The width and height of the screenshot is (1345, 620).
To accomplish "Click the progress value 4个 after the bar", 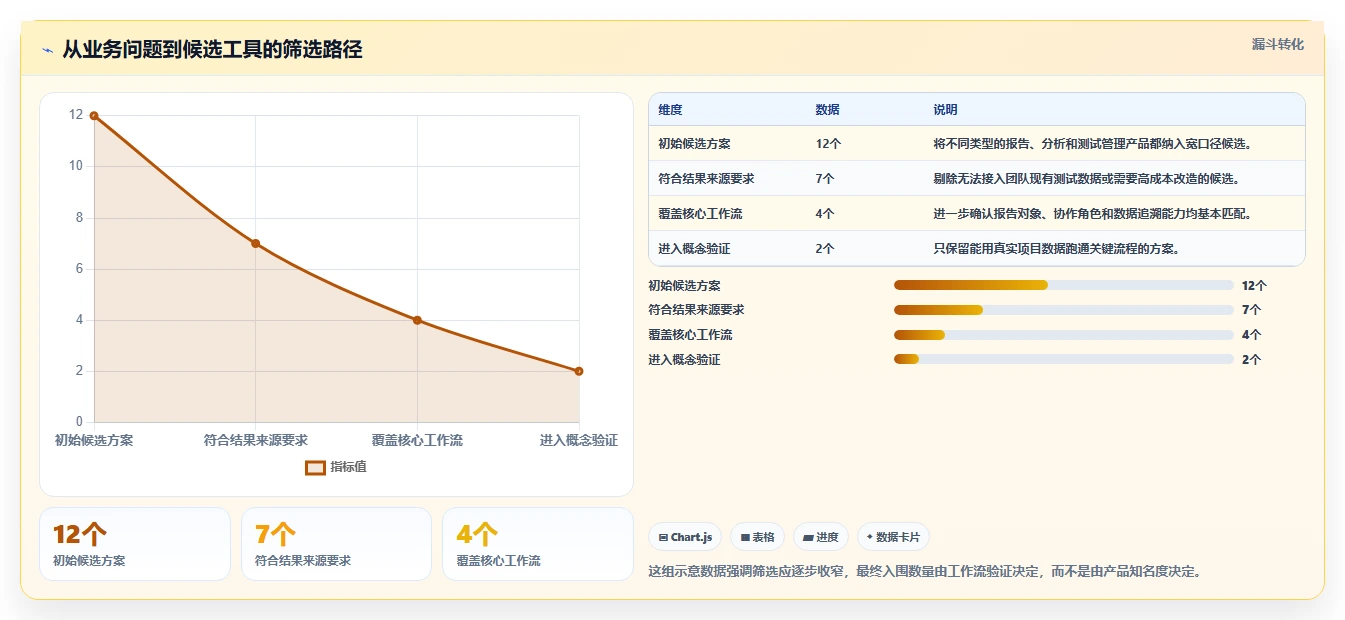I will 1251,334.
